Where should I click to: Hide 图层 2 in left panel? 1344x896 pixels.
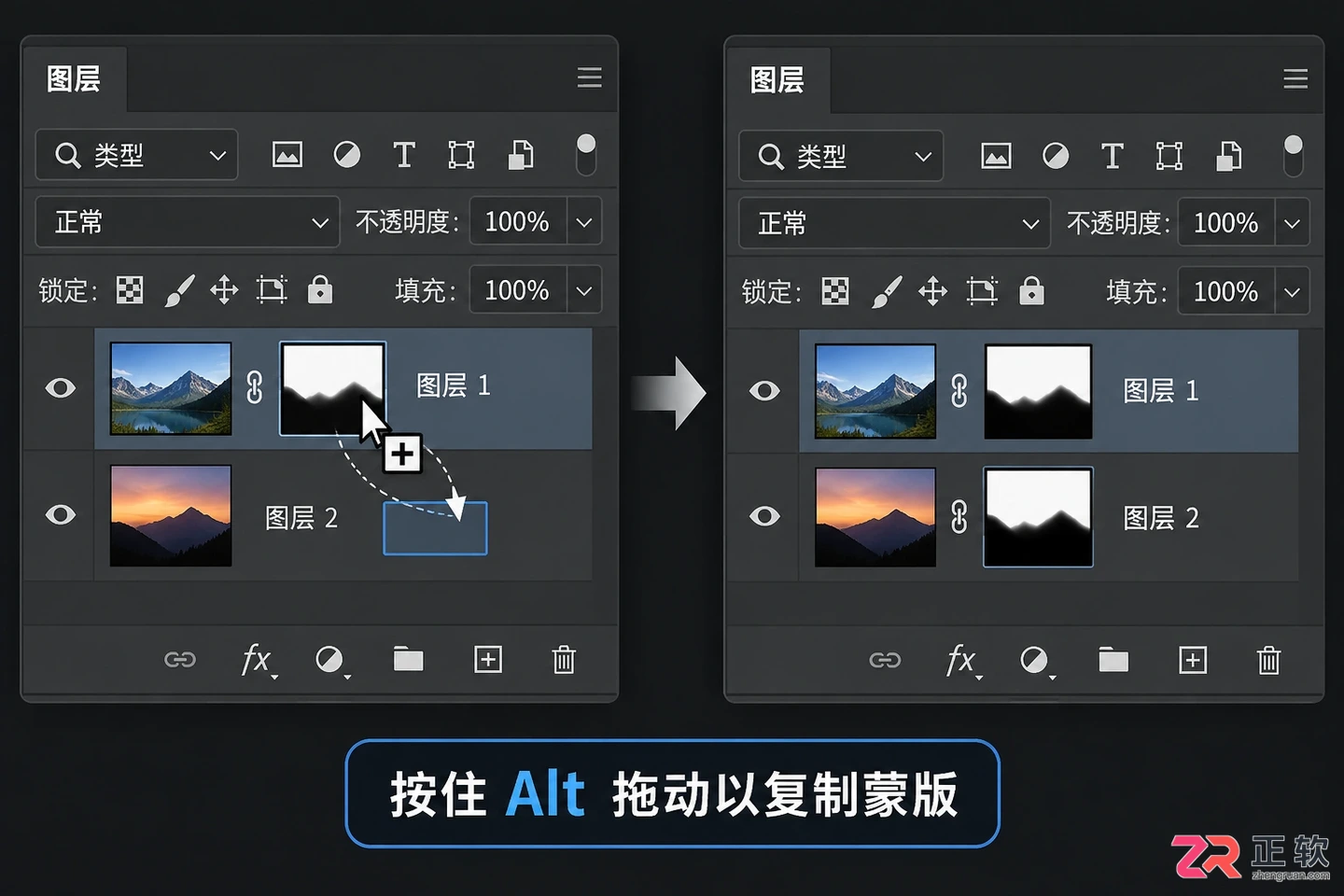61,514
